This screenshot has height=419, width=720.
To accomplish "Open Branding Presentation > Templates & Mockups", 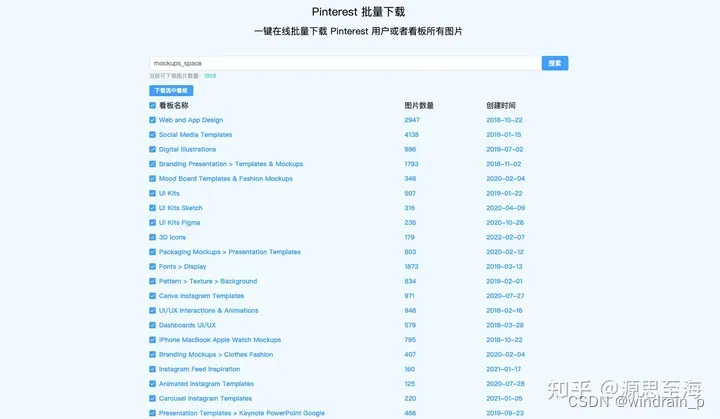I will (x=231, y=164).
